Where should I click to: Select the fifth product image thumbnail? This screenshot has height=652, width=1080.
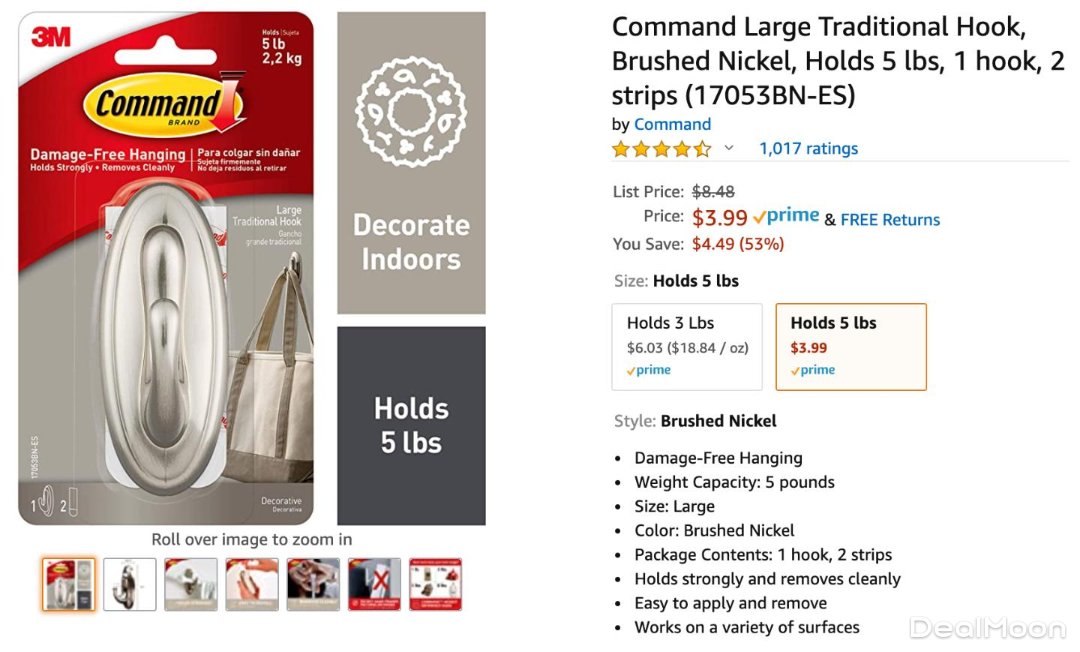313,584
